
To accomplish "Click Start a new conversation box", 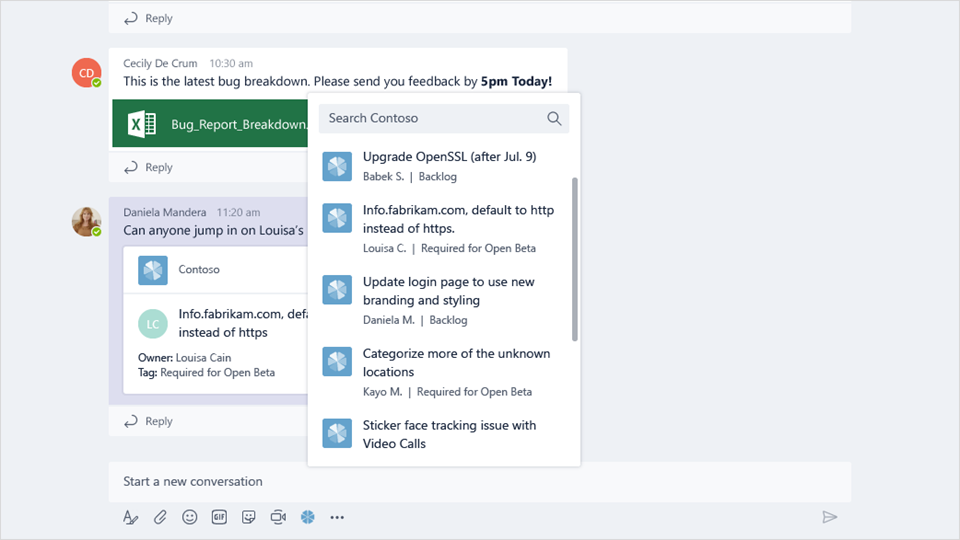I will [480, 481].
